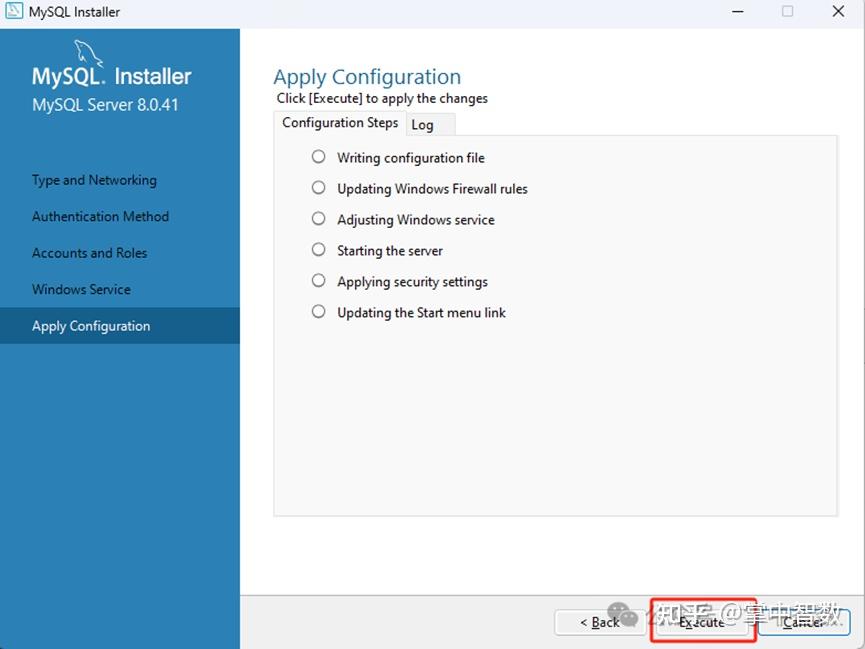
Task: Switch to the Configuration Steps tab
Action: 340,123
